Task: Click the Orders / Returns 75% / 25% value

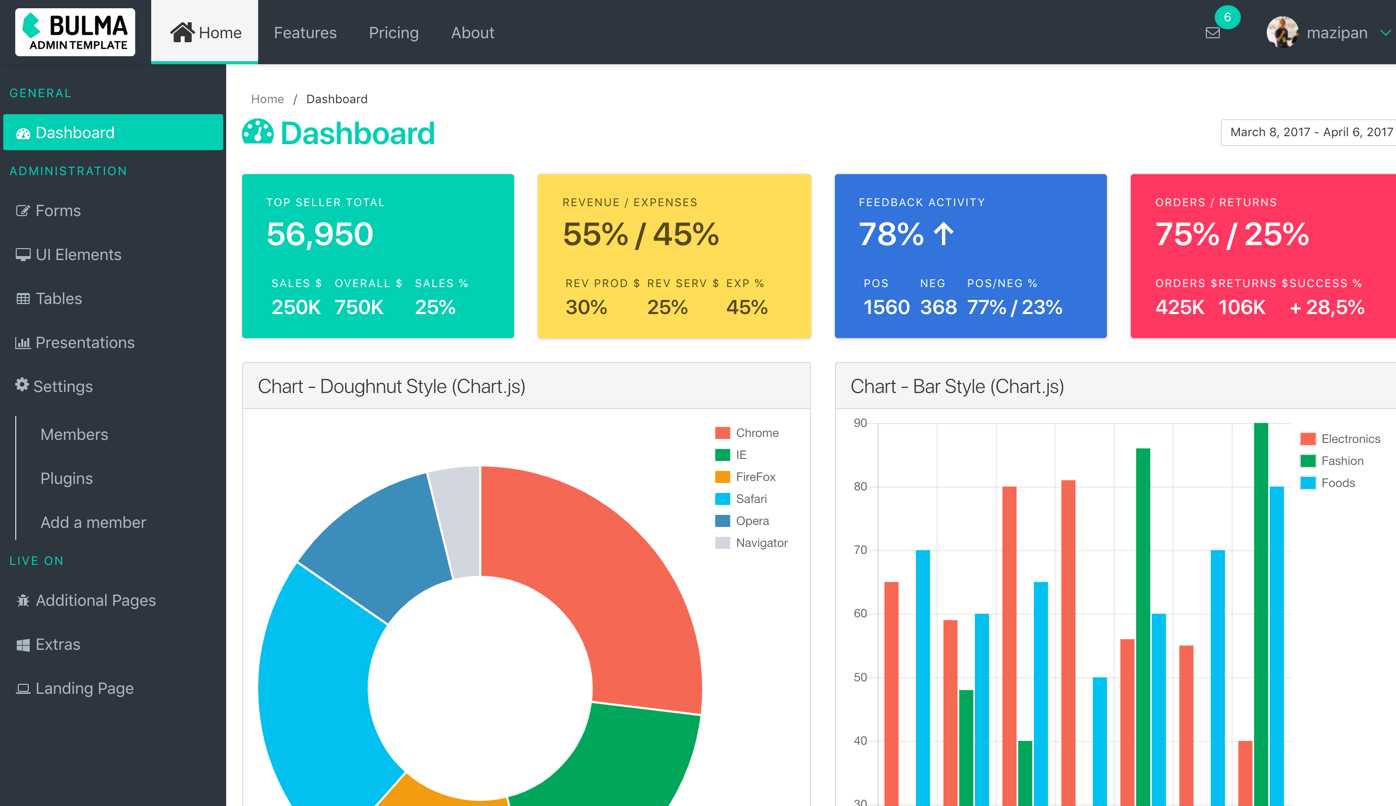Action: (x=1232, y=234)
